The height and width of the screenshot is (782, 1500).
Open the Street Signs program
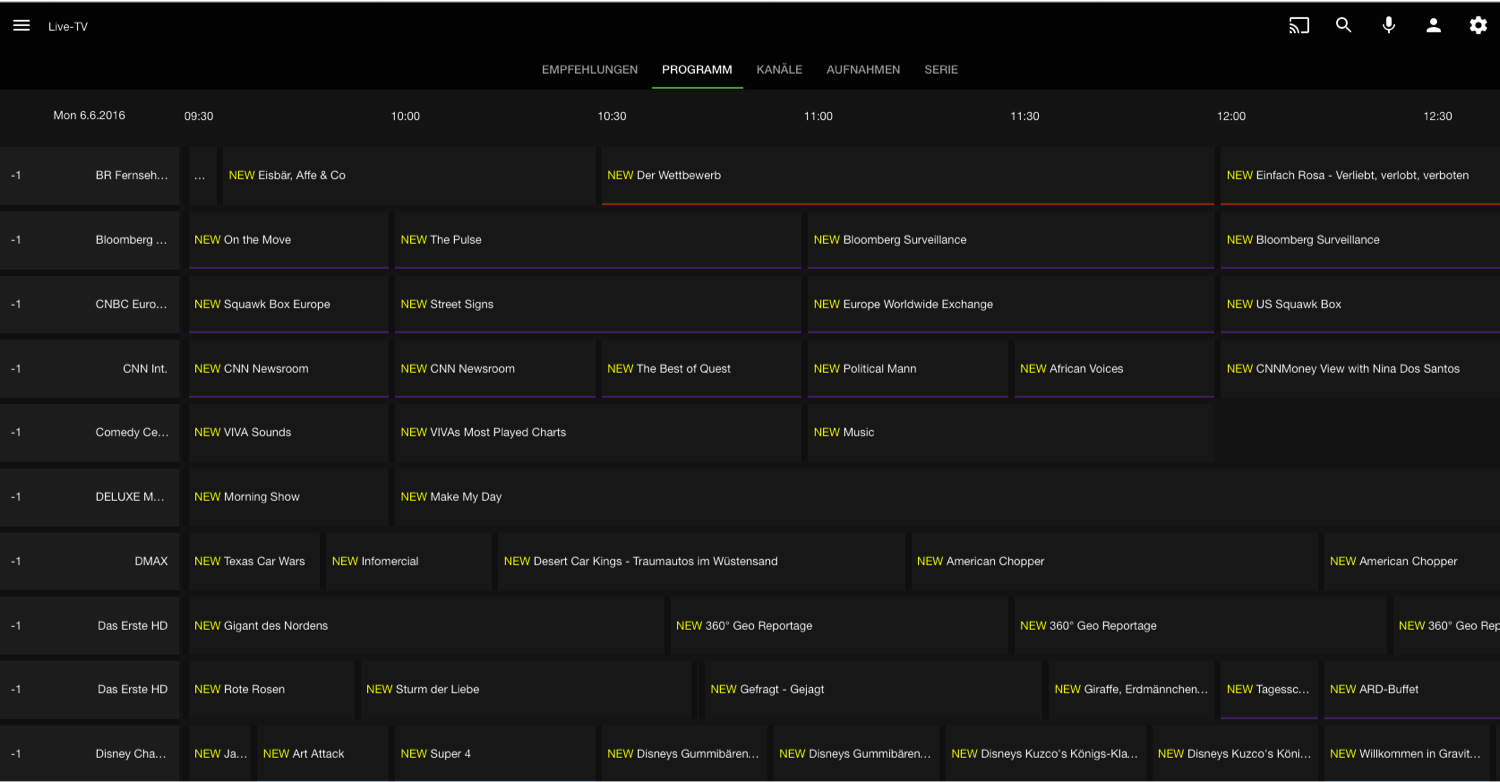[x=598, y=304]
